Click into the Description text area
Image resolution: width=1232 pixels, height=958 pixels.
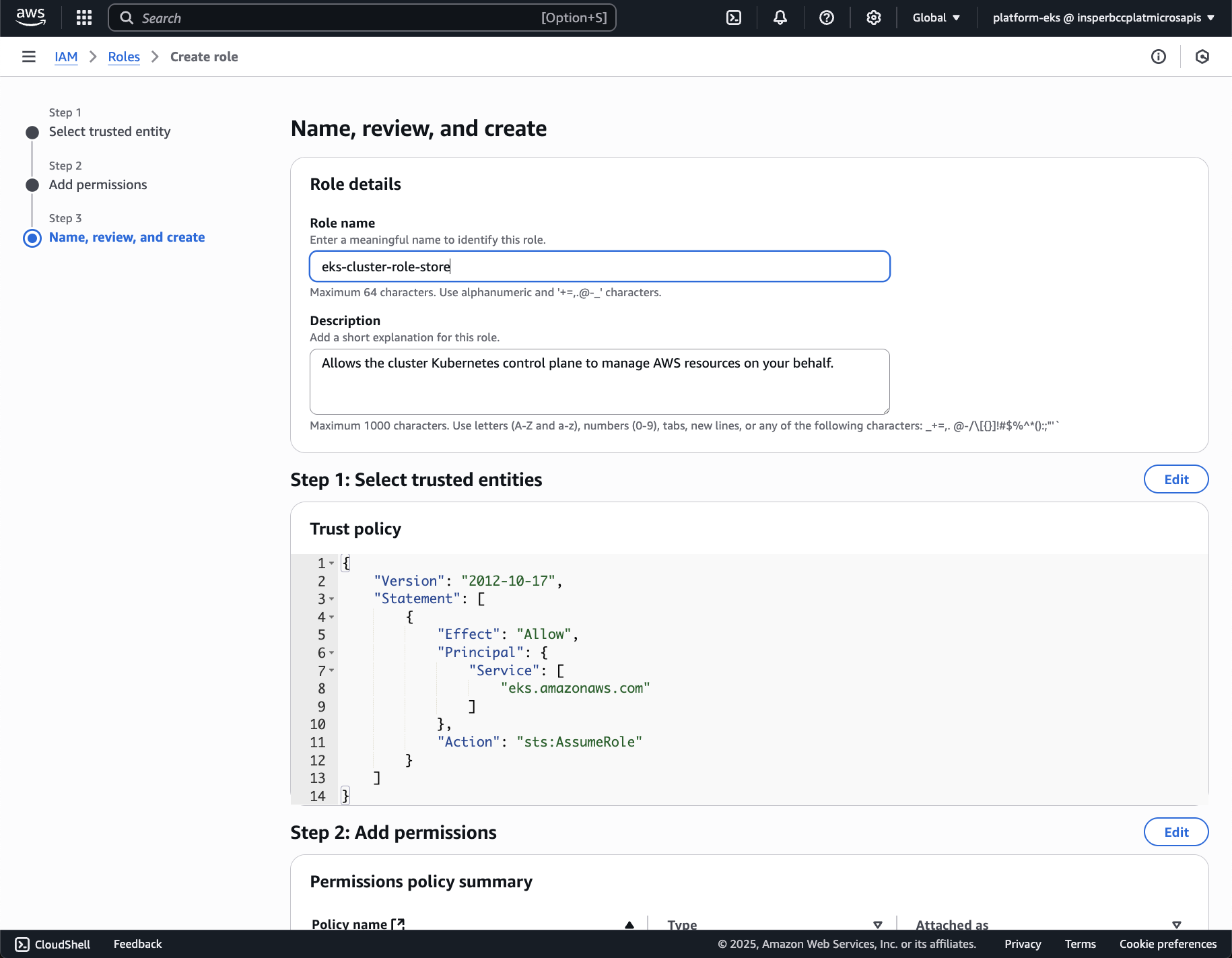click(x=599, y=381)
